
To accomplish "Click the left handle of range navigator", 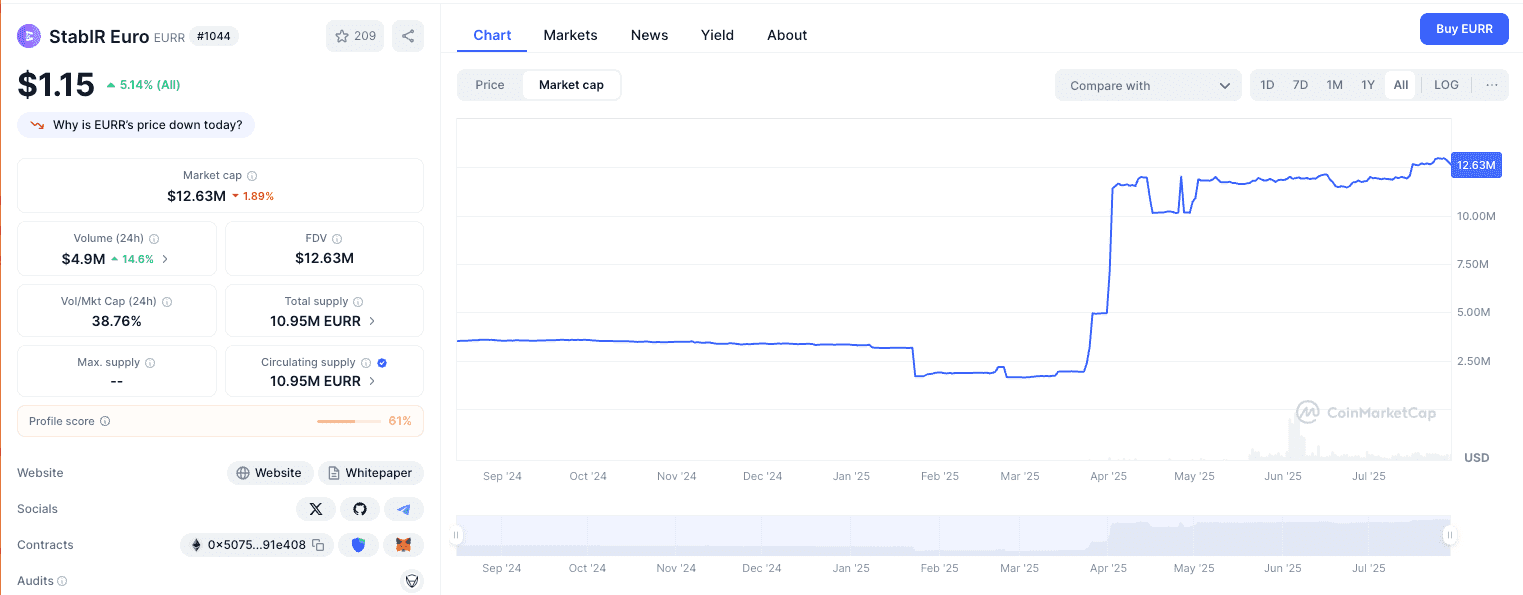I will pyautogui.click(x=457, y=536).
